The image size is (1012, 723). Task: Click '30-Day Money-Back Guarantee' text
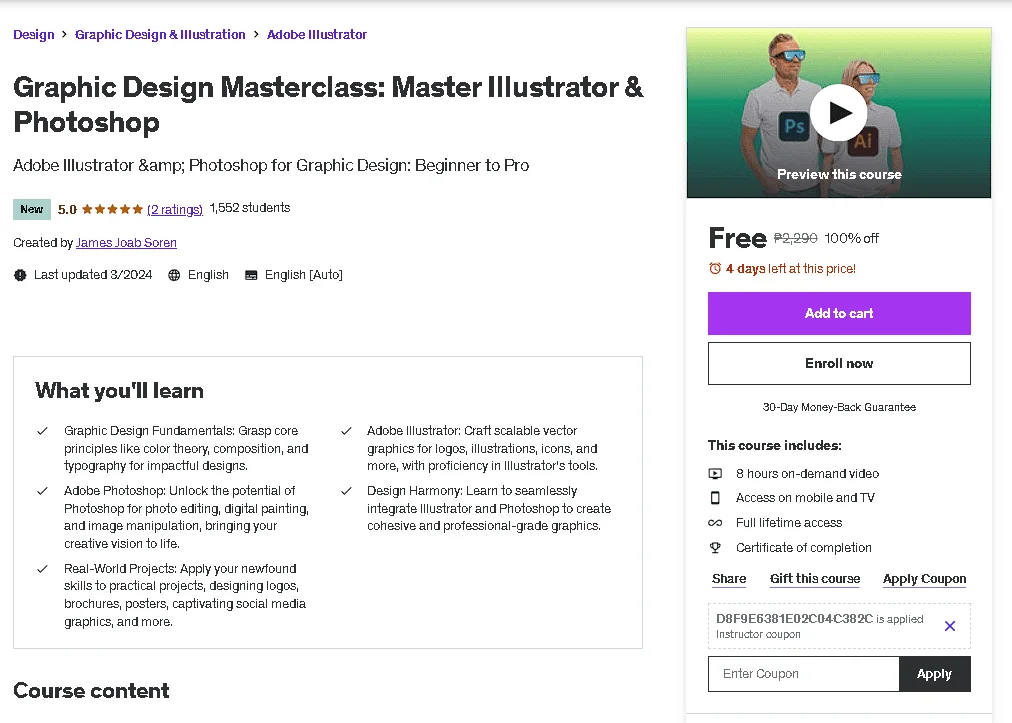[839, 407]
